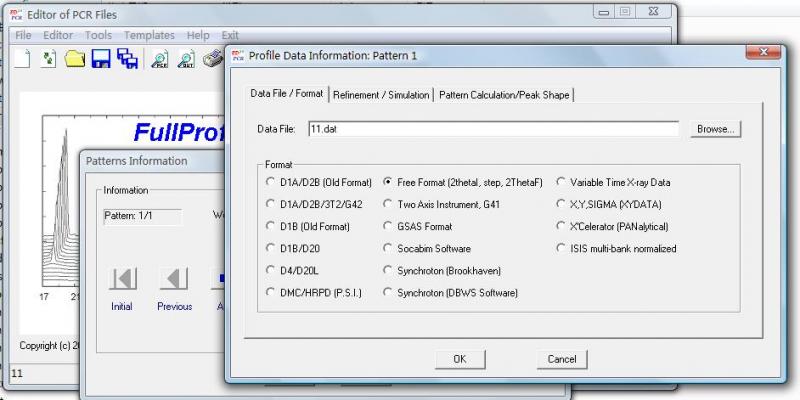Screen dimensions: 800x400
Task: Create a new PCR file from toolbar
Action: pos(21,58)
